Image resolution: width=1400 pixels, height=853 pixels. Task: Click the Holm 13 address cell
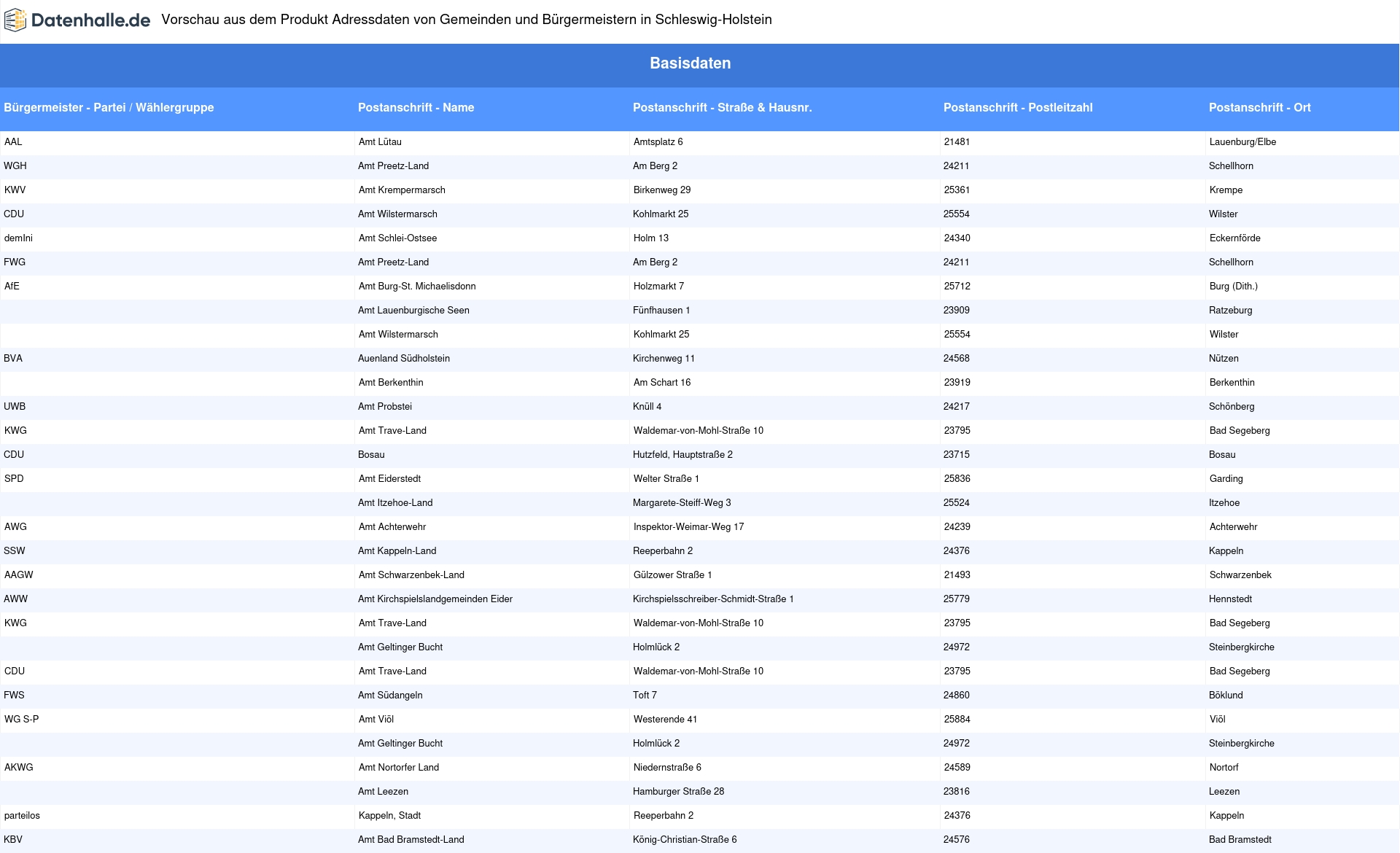(x=651, y=238)
